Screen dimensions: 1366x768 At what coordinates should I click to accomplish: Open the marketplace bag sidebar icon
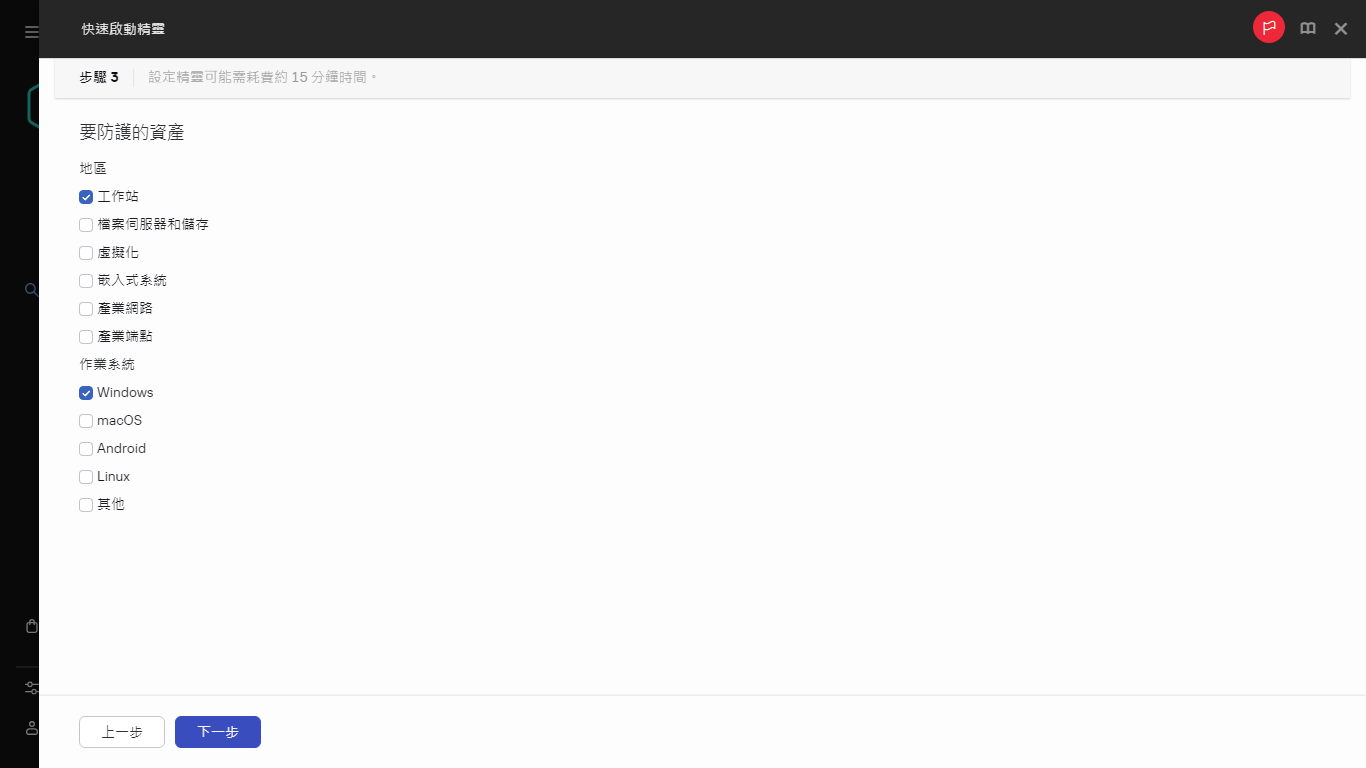(x=31, y=627)
